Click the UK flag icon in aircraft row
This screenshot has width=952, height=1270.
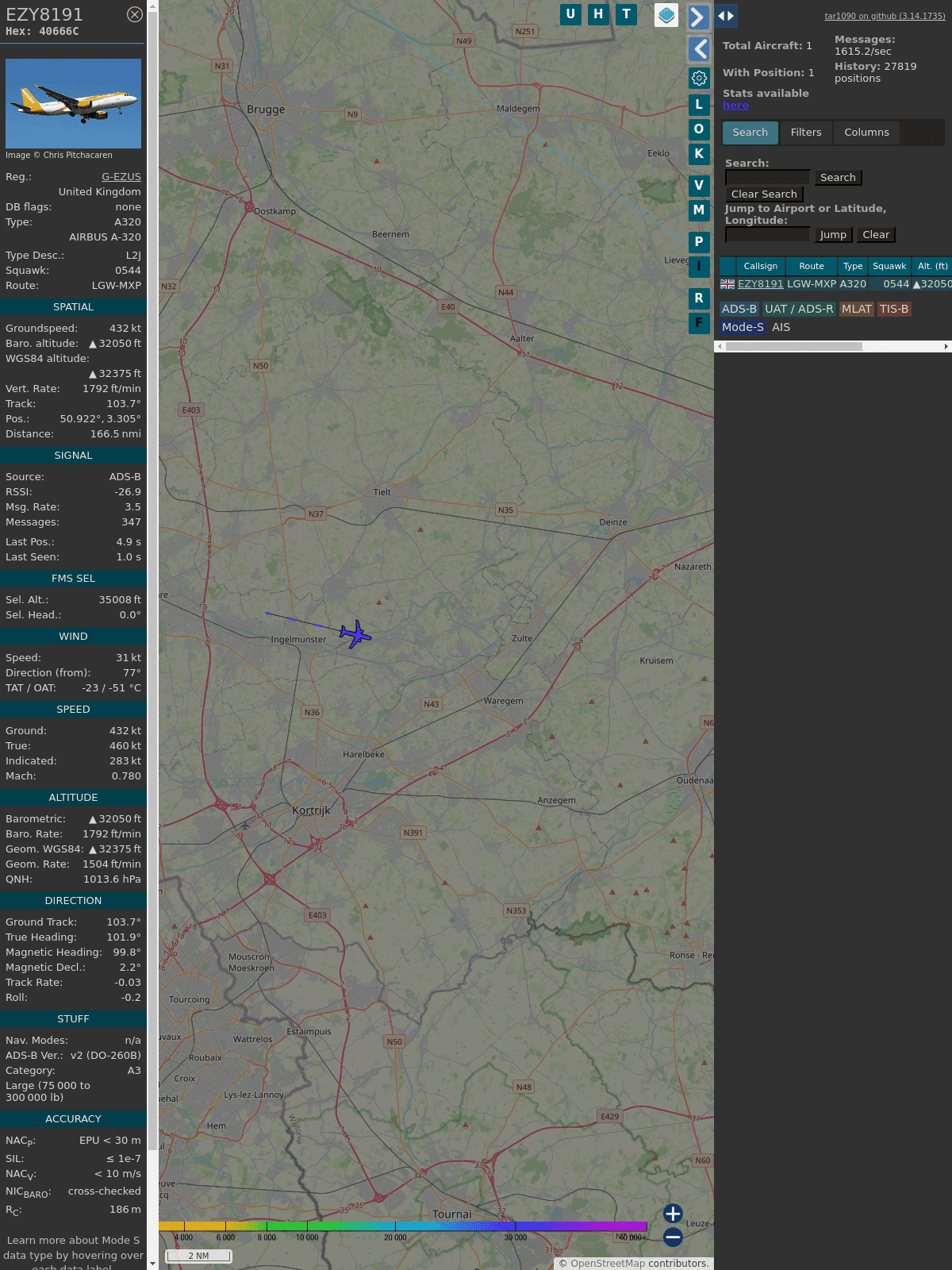click(x=727, y=284)
